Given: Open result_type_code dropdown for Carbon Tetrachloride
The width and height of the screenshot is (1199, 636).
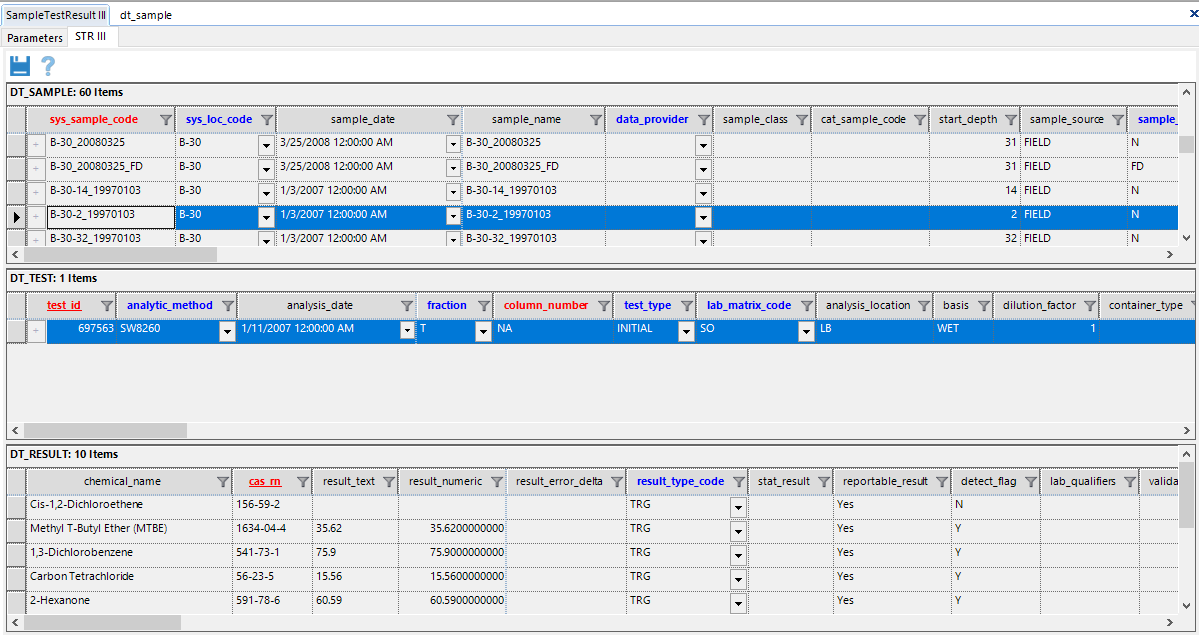Looking at the screenshot, I should coord(738,577).
